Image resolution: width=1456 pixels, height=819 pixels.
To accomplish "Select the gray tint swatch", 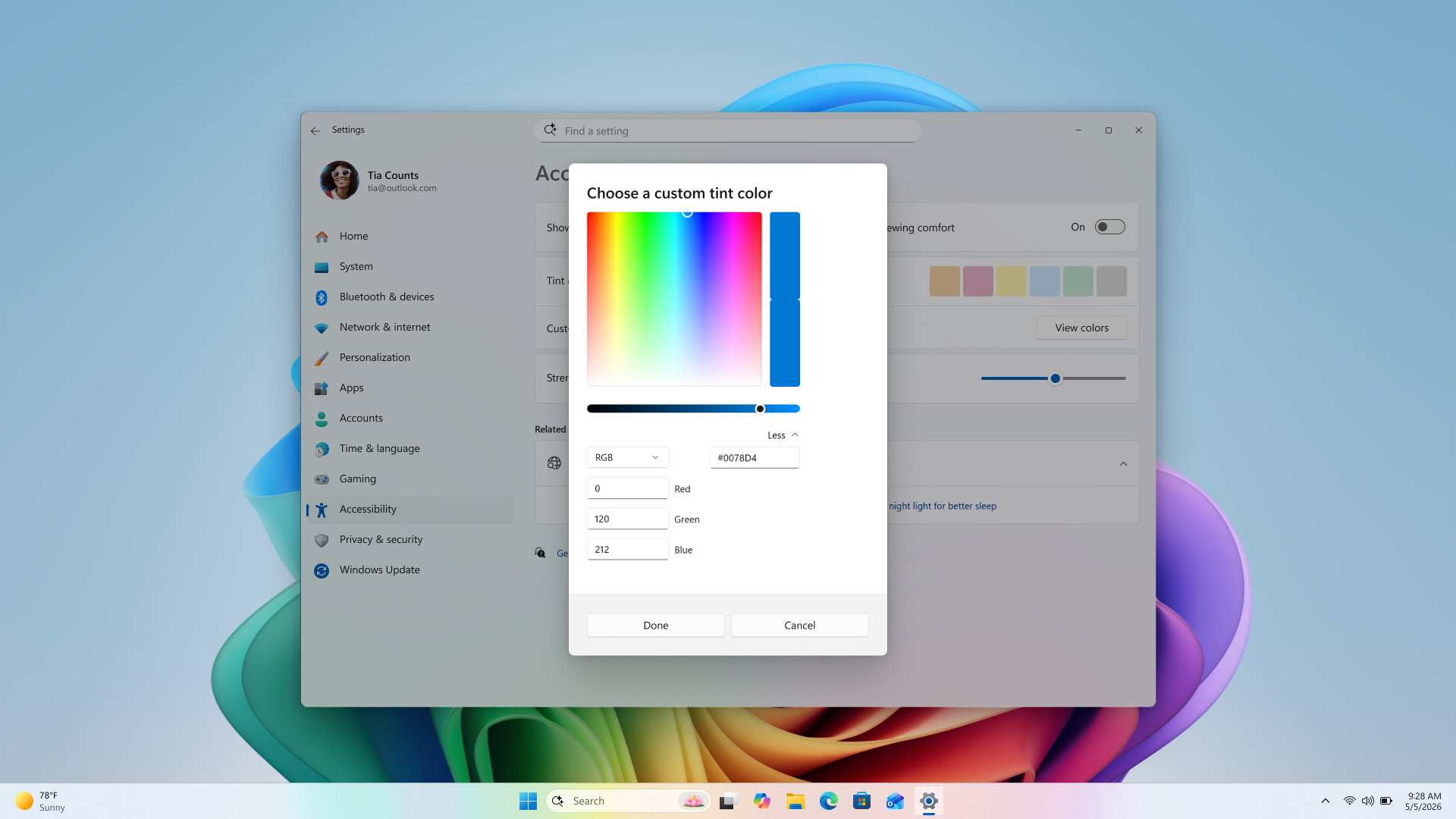I will [x=1111, y=281].
